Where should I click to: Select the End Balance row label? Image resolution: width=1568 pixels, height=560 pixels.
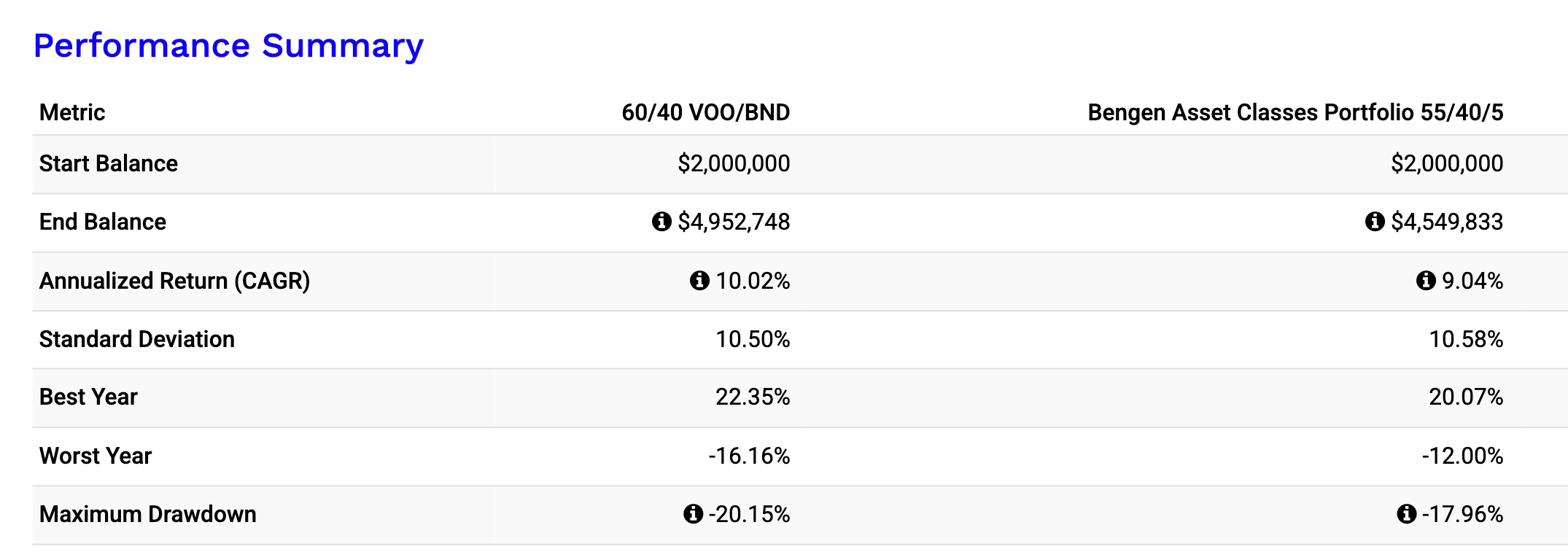pos(103,222)
